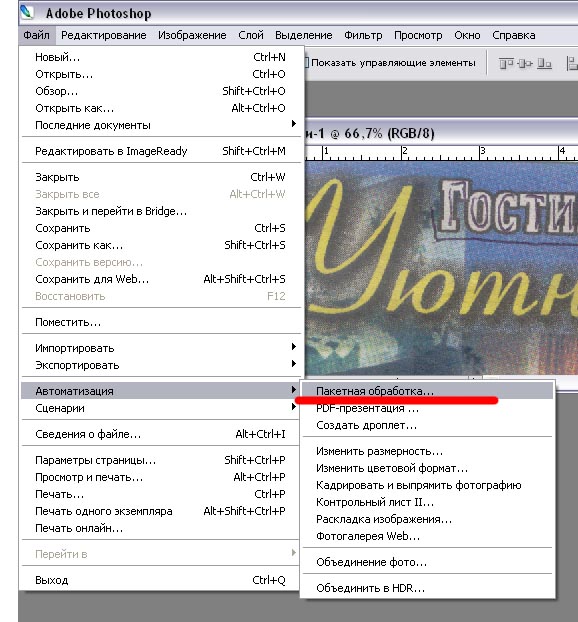
Task: Select Закрыть with Ctrl+W shortcut
Action: pyautogui.click(x=161, y=177)
